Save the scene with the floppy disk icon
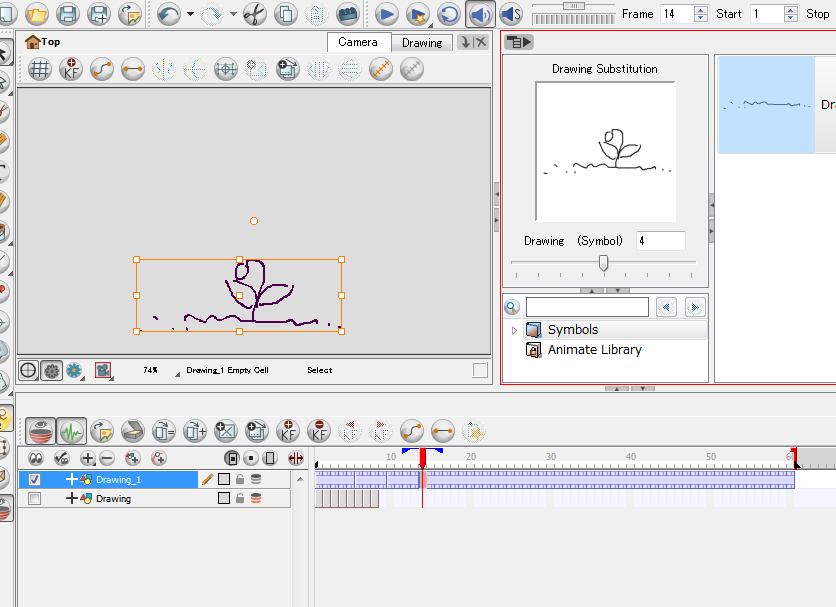The image size is (836, 607). pos(68,14)
